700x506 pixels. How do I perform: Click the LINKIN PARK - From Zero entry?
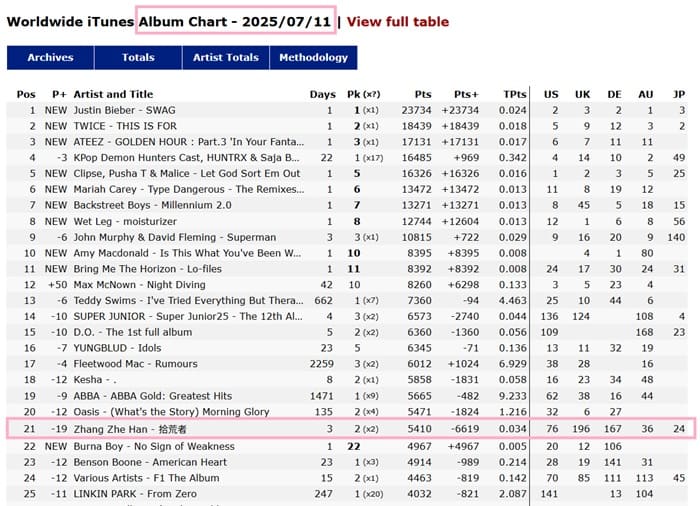pyautogui.click(x=135, y=494)
